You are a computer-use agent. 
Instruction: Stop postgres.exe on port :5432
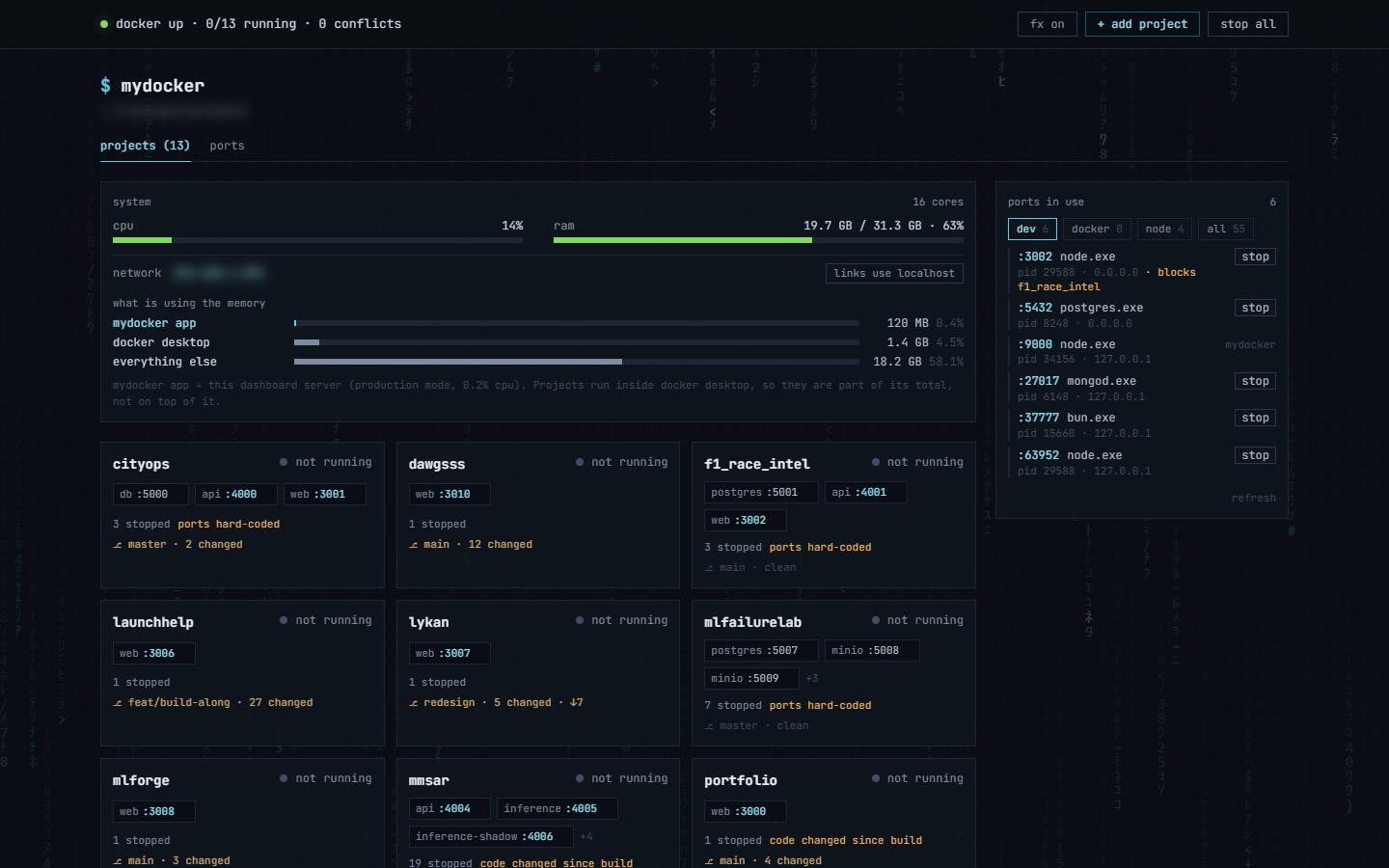[x=1255, y=308]
